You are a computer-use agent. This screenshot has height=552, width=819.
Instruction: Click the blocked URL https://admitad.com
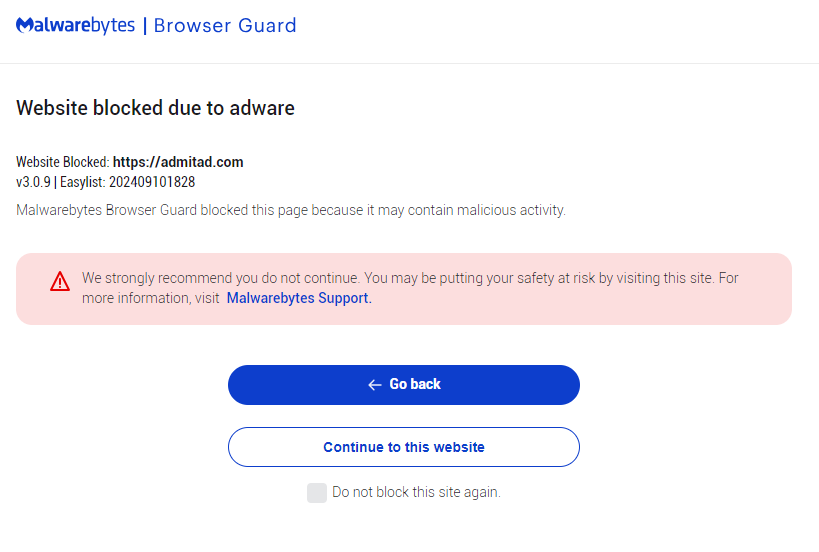[178, 162]
